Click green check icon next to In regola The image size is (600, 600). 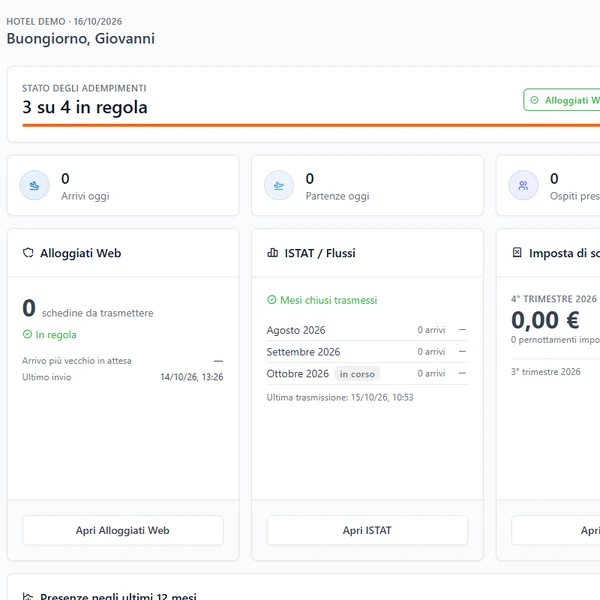(x=27, y=334)
